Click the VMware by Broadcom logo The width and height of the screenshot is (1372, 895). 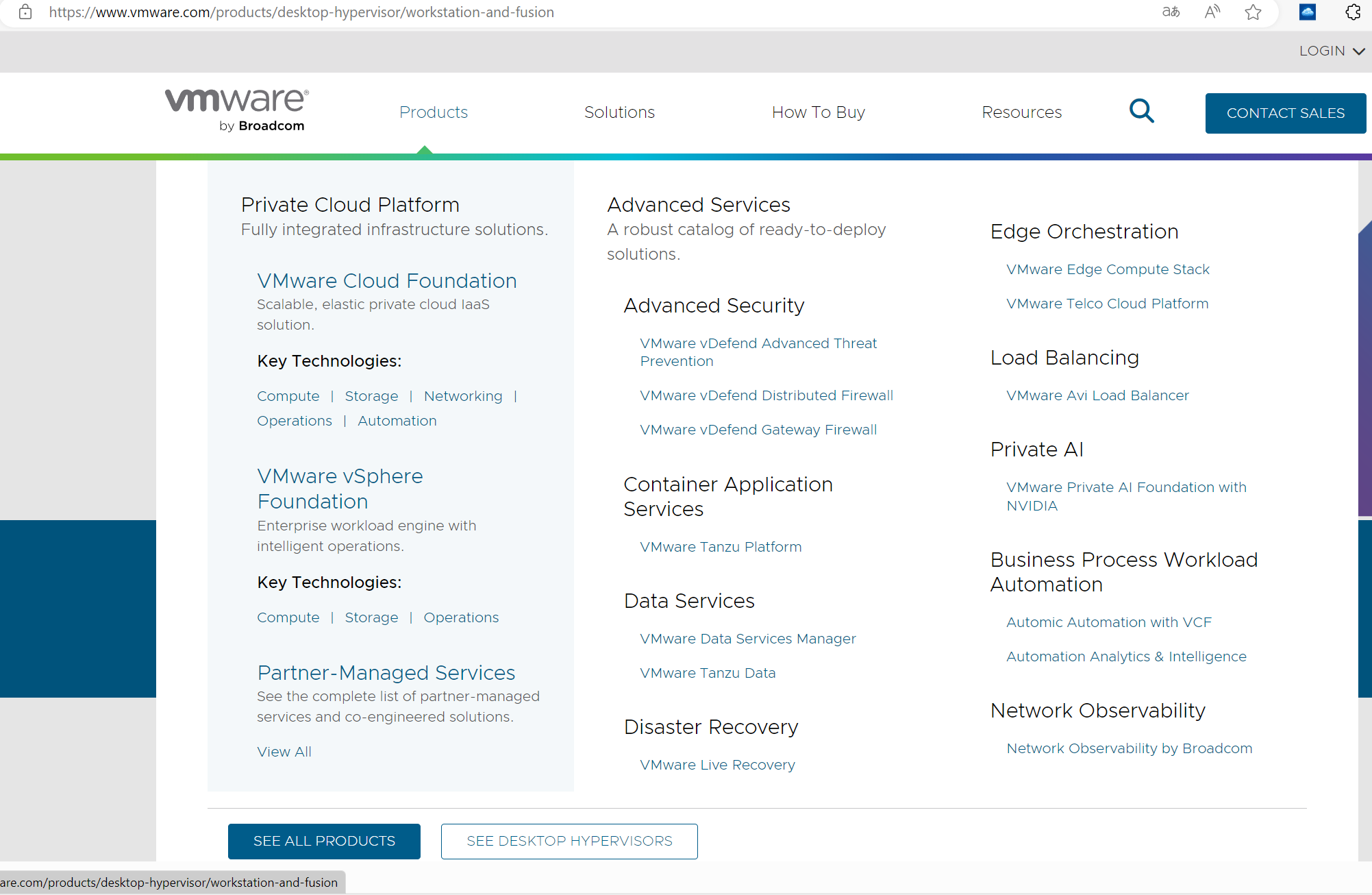coord(236,108)
